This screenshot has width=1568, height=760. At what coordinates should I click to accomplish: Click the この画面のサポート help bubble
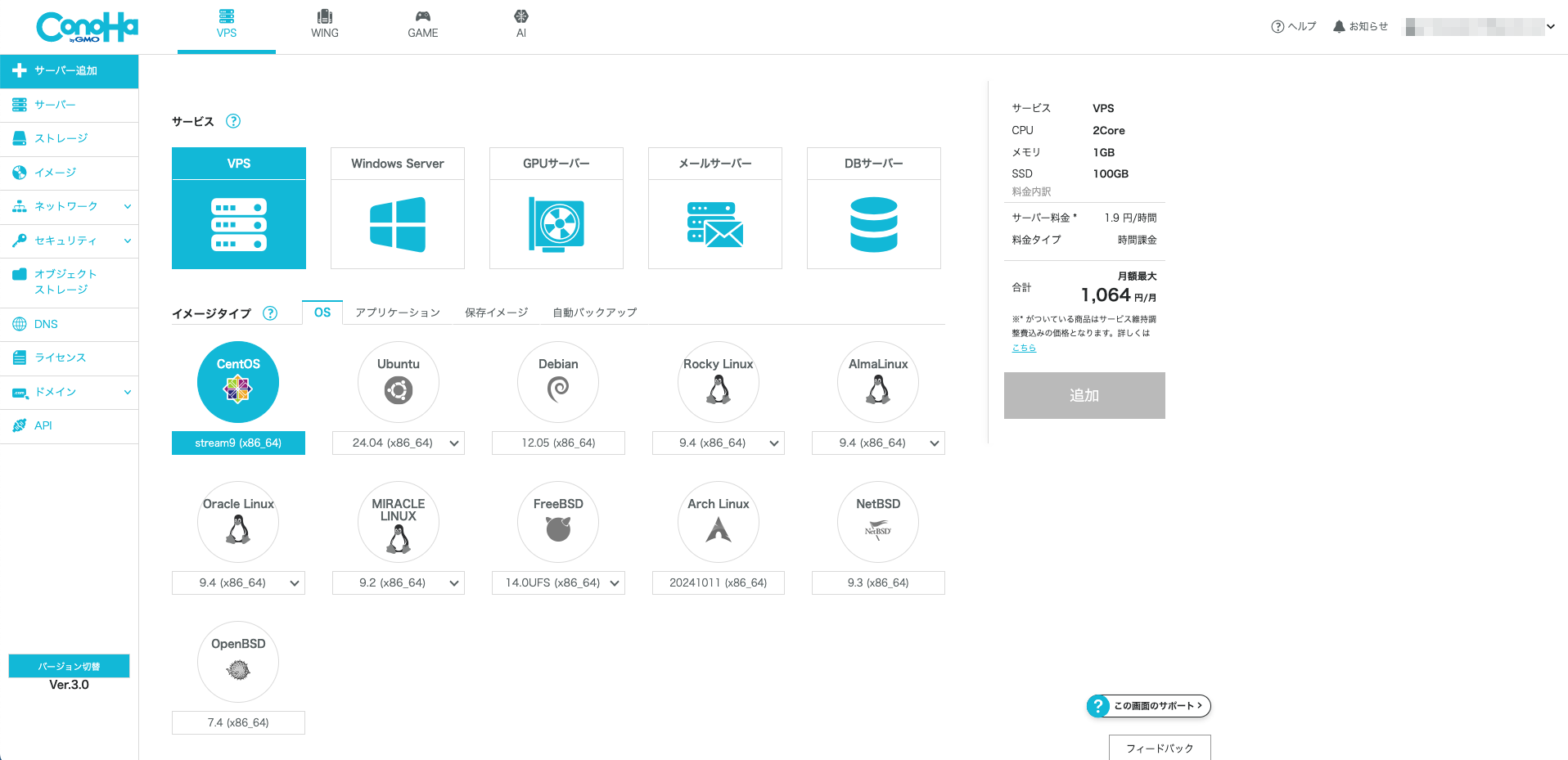pyautogui.click(x=1148, y=705)
